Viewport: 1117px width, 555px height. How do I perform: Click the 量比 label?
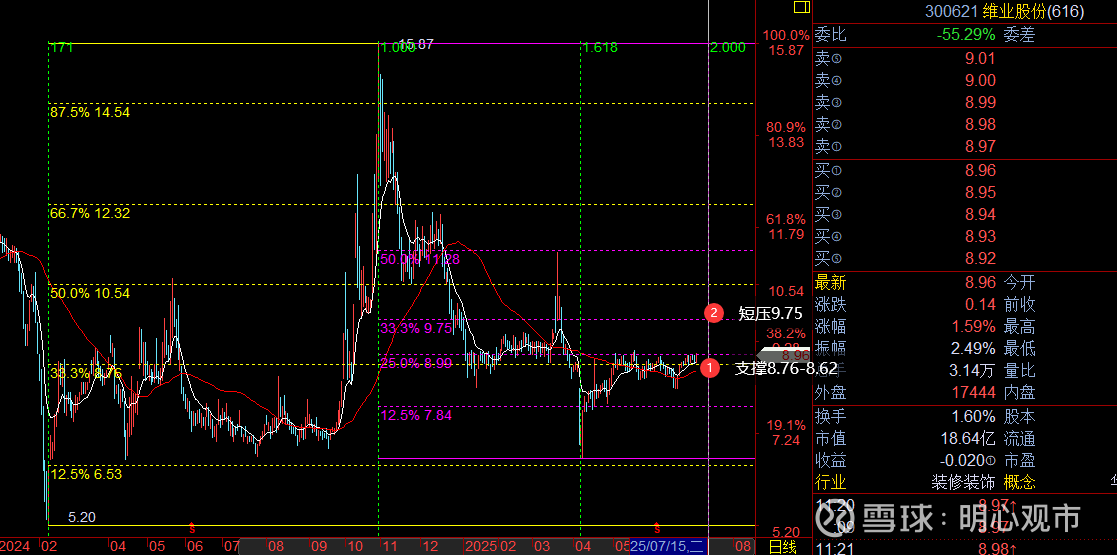tap(1019, 371)
